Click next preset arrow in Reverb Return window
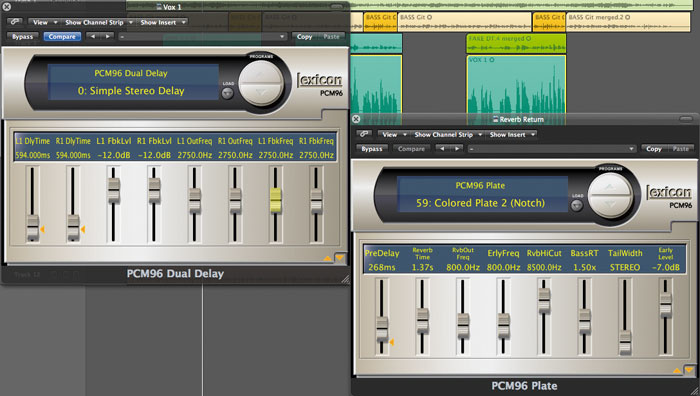Viewport: 700px width, 396px height. coord(457,149)
